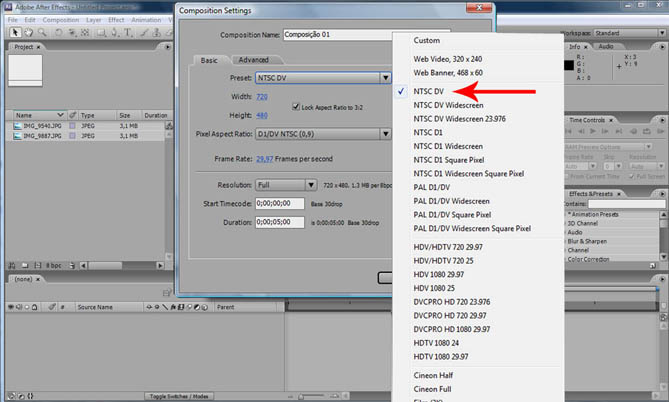
Task: Select the Selection arrow tool
Action: (x=15, y=33)
